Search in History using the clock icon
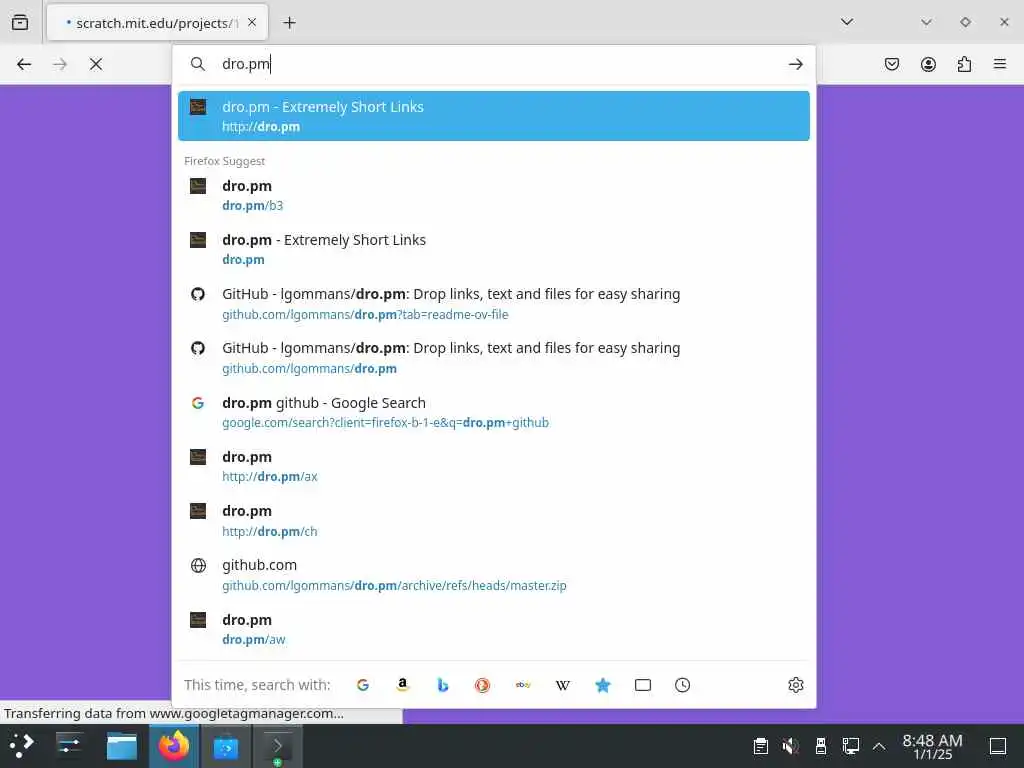 click(x=682, y=685)
